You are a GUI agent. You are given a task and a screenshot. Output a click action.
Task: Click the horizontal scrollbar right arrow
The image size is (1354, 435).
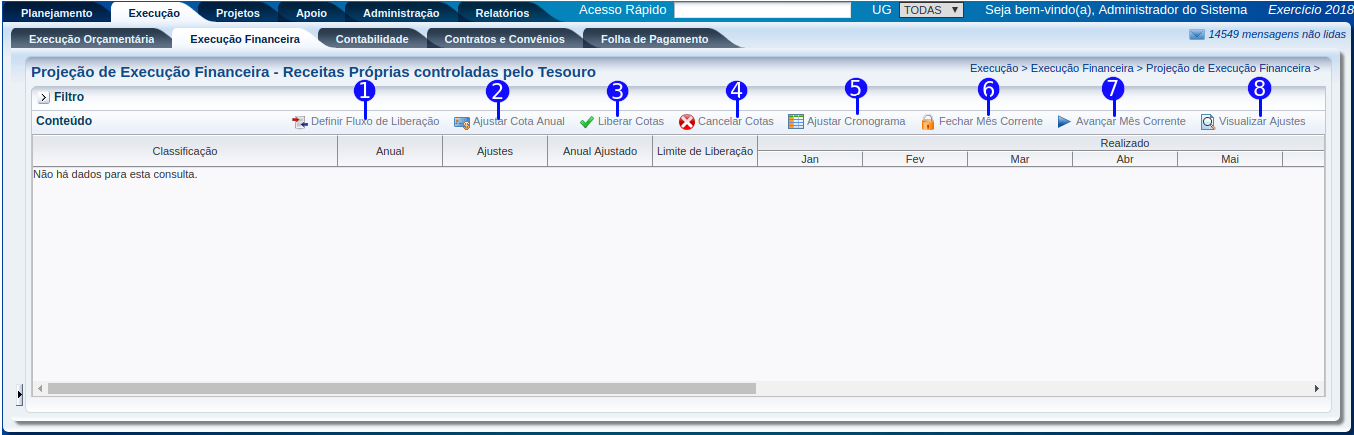coord(1316,388)
